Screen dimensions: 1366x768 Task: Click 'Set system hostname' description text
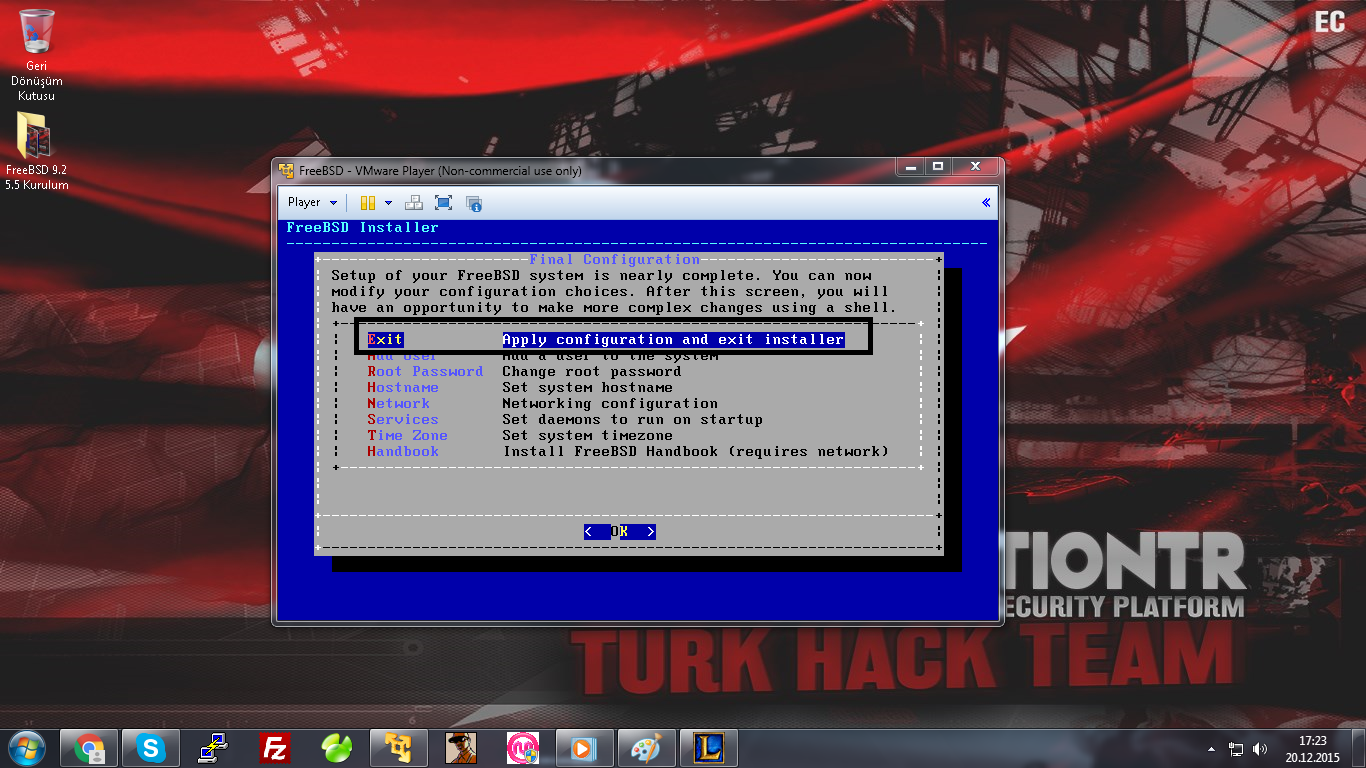click(587, 387)
